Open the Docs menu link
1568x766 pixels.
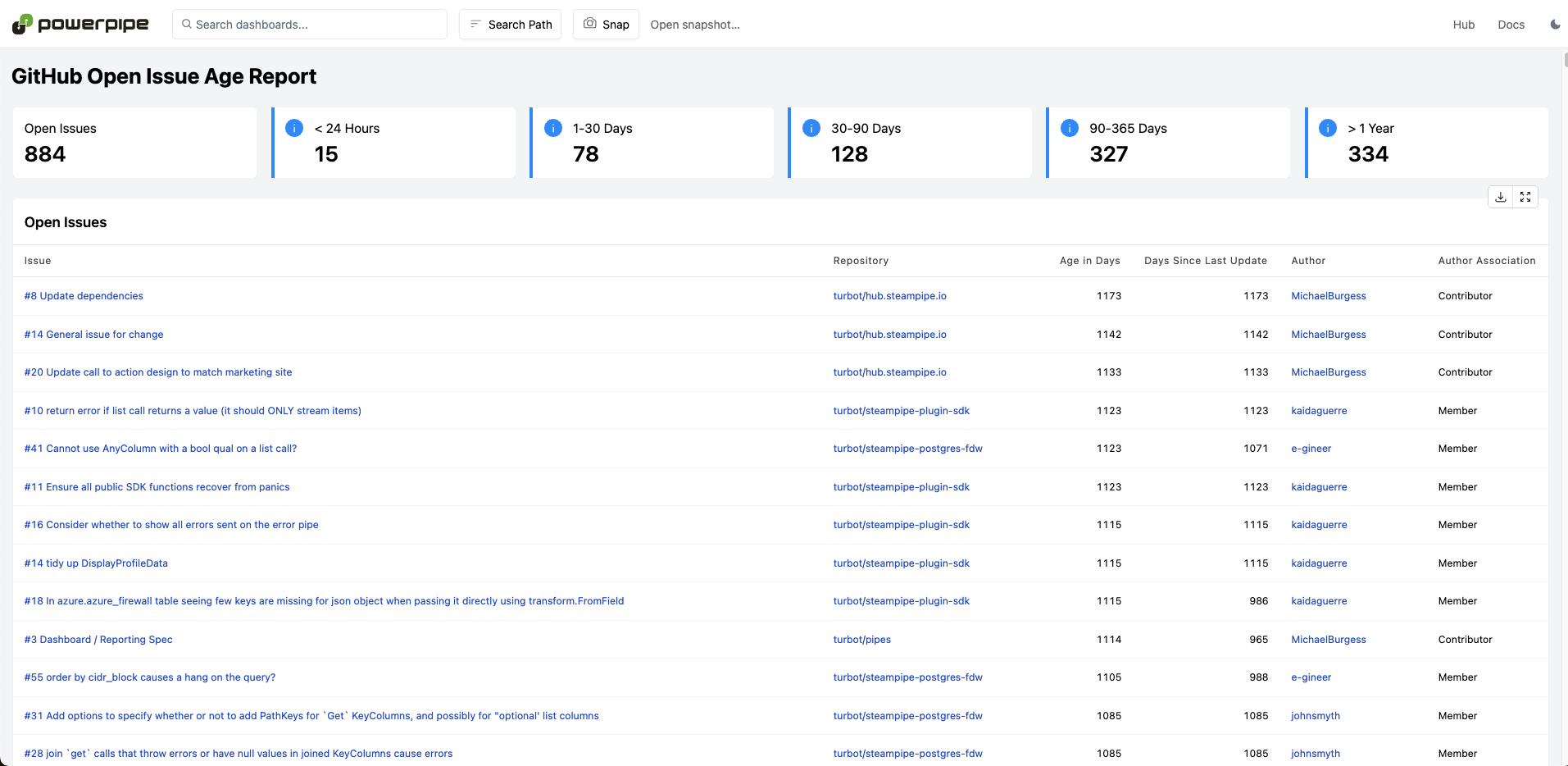pos(1511,25)
